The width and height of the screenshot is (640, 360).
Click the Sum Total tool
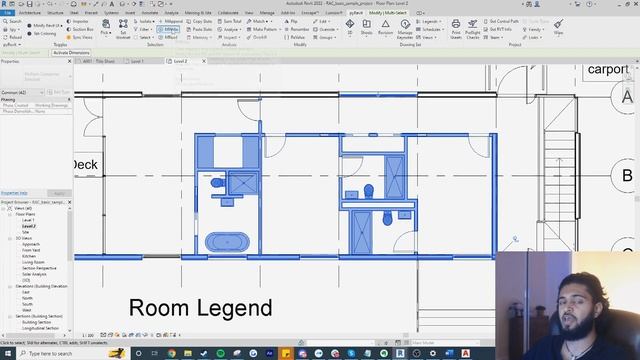229,21
